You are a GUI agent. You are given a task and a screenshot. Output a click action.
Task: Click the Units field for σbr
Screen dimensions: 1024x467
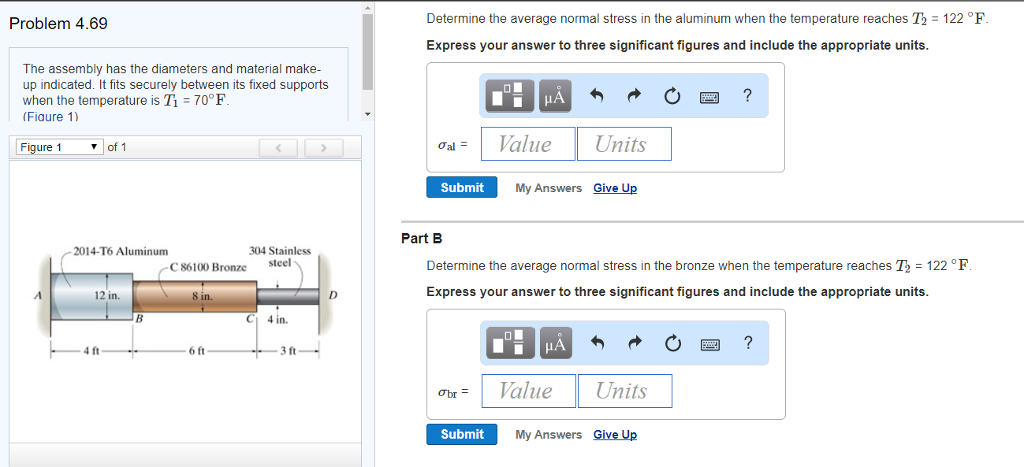[x=624, y=391]
